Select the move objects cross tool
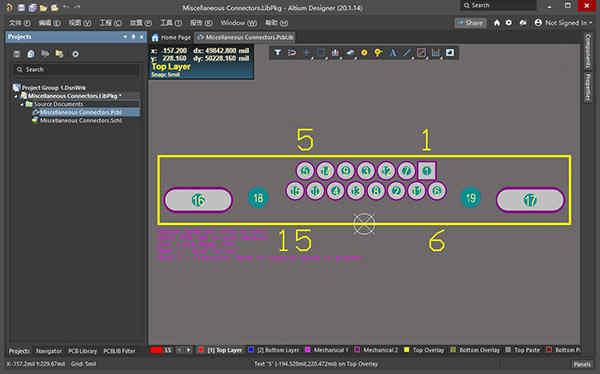 (x=307, y=52)
